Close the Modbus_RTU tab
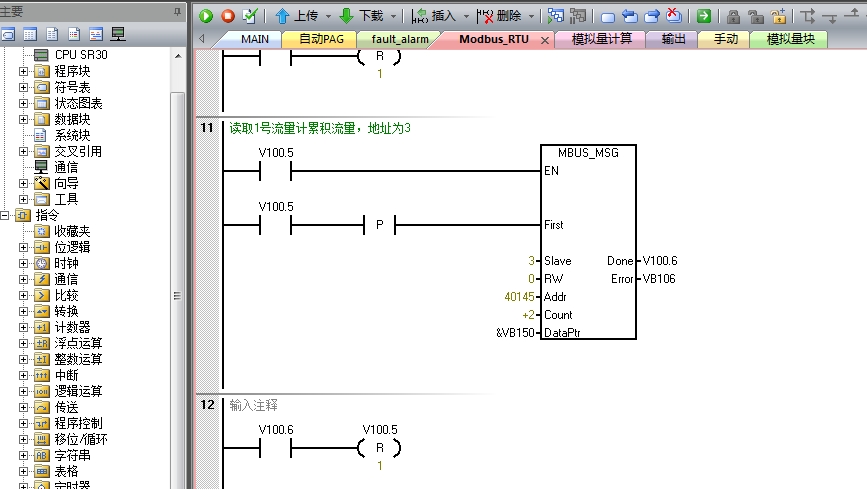The width and height of the screenshot is (867, 489). tap(545, 41)
